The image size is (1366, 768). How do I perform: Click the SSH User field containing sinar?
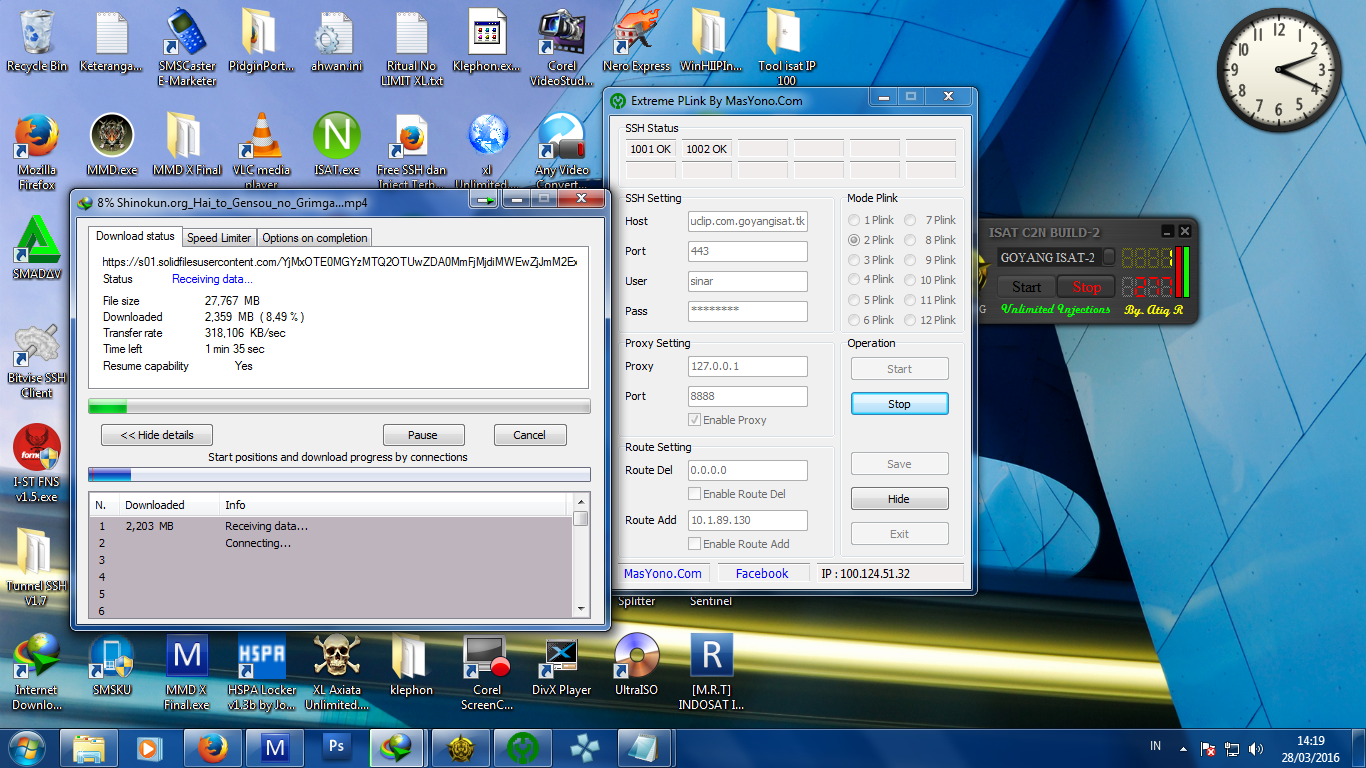(747, 281)
